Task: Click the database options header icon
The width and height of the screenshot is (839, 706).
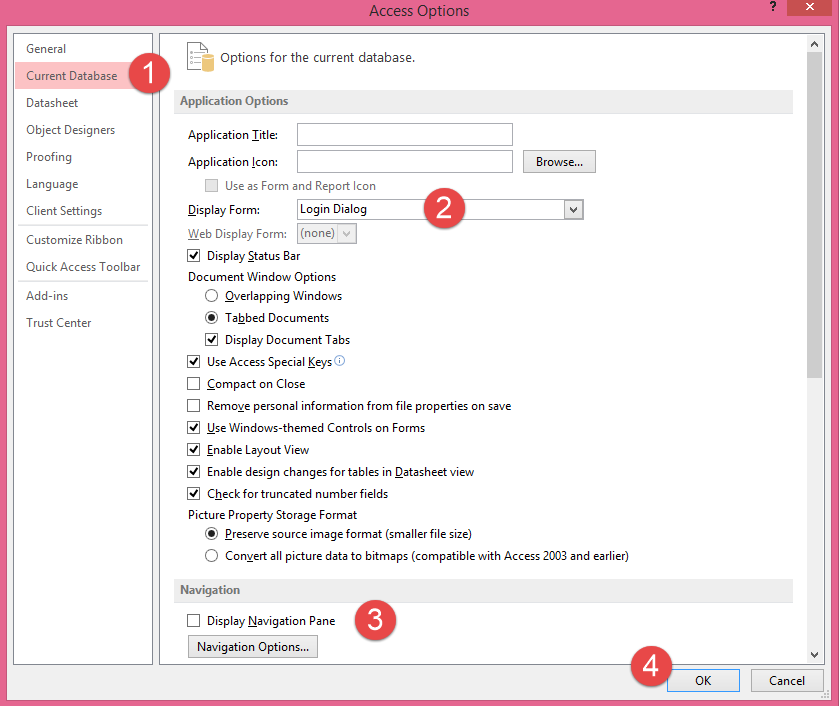Action: coord(200,57)
